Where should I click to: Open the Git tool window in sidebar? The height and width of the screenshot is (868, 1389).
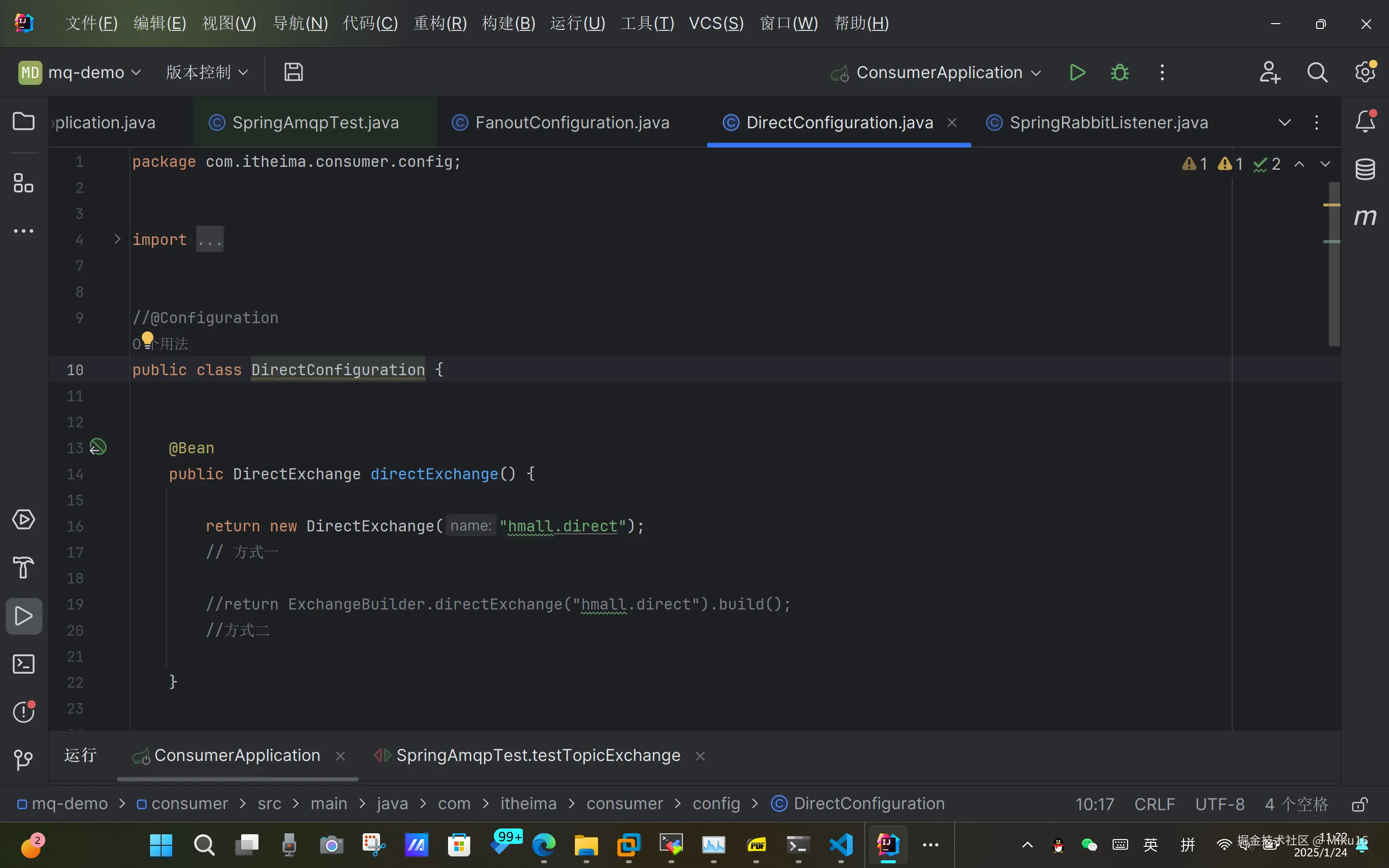coord(24,759)
